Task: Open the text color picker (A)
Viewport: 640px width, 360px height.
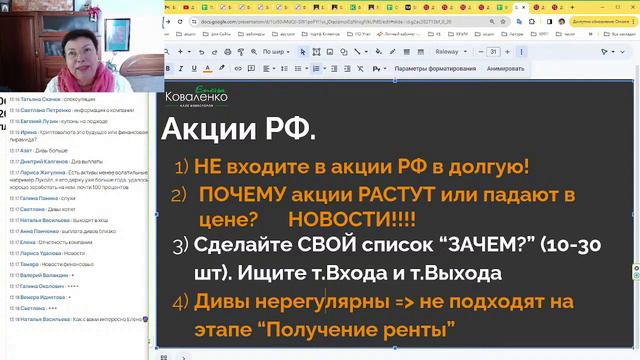Action: click(x=208, y=69)
